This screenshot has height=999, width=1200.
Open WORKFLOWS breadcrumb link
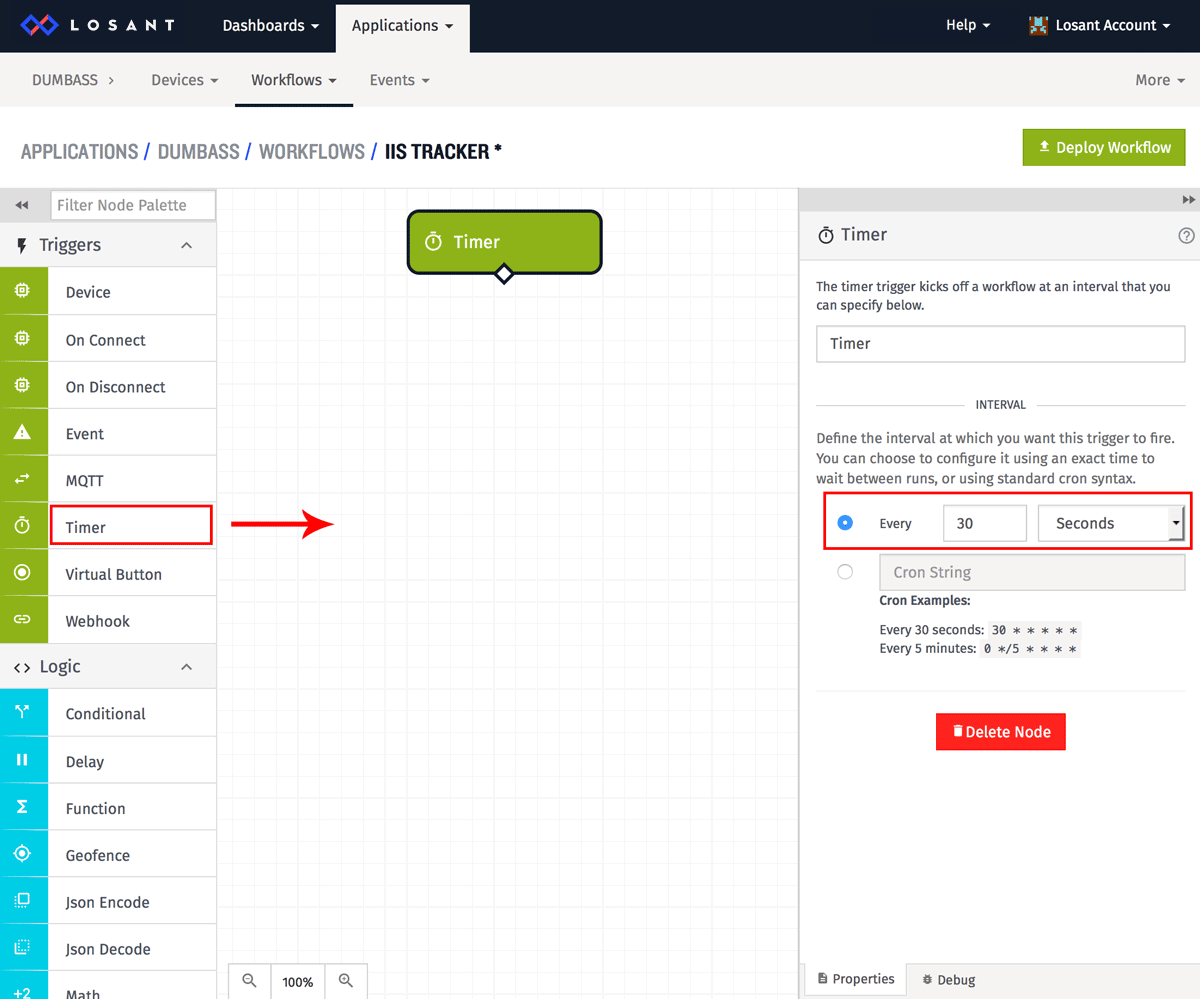click(x=312, y=152)
